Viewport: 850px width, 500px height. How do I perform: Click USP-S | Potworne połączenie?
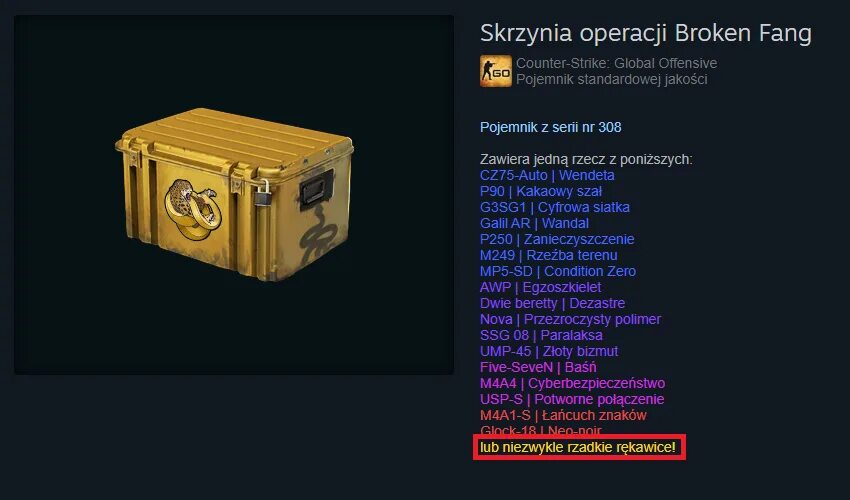click(572, 399)
